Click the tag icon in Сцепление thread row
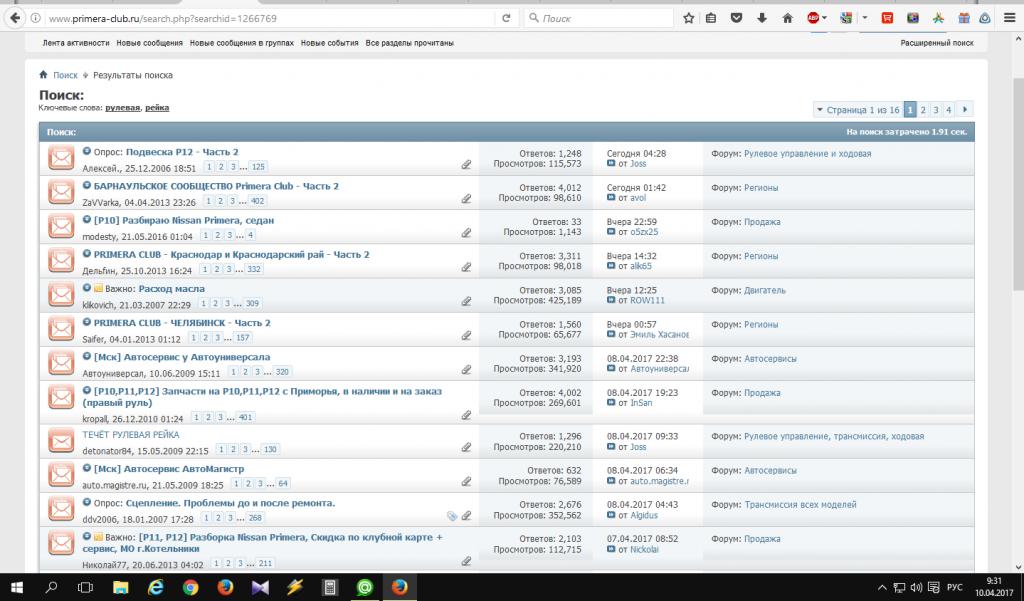The image size is (1024, 601). 452,516
